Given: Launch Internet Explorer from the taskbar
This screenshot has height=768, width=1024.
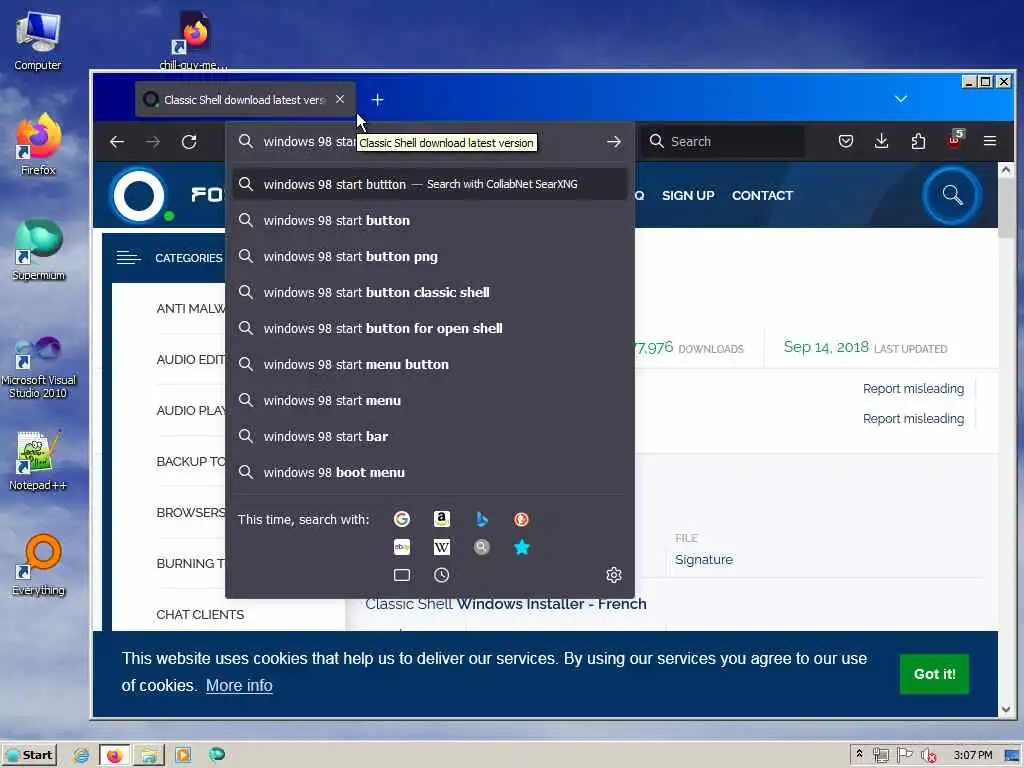Looking at the screenshot, I should (x=81, y=755).
